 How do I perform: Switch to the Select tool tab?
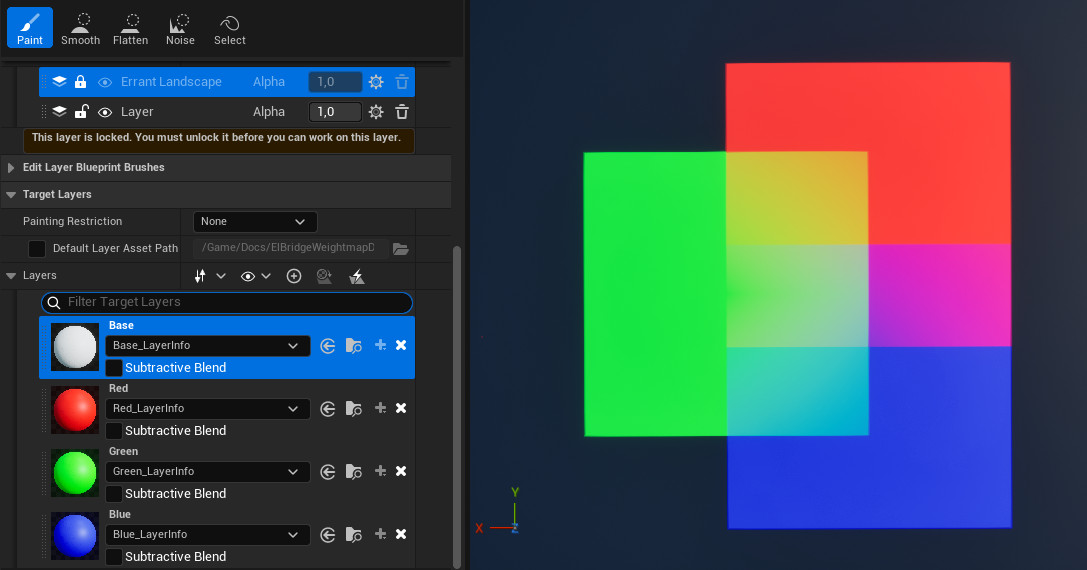coord(229,28)
